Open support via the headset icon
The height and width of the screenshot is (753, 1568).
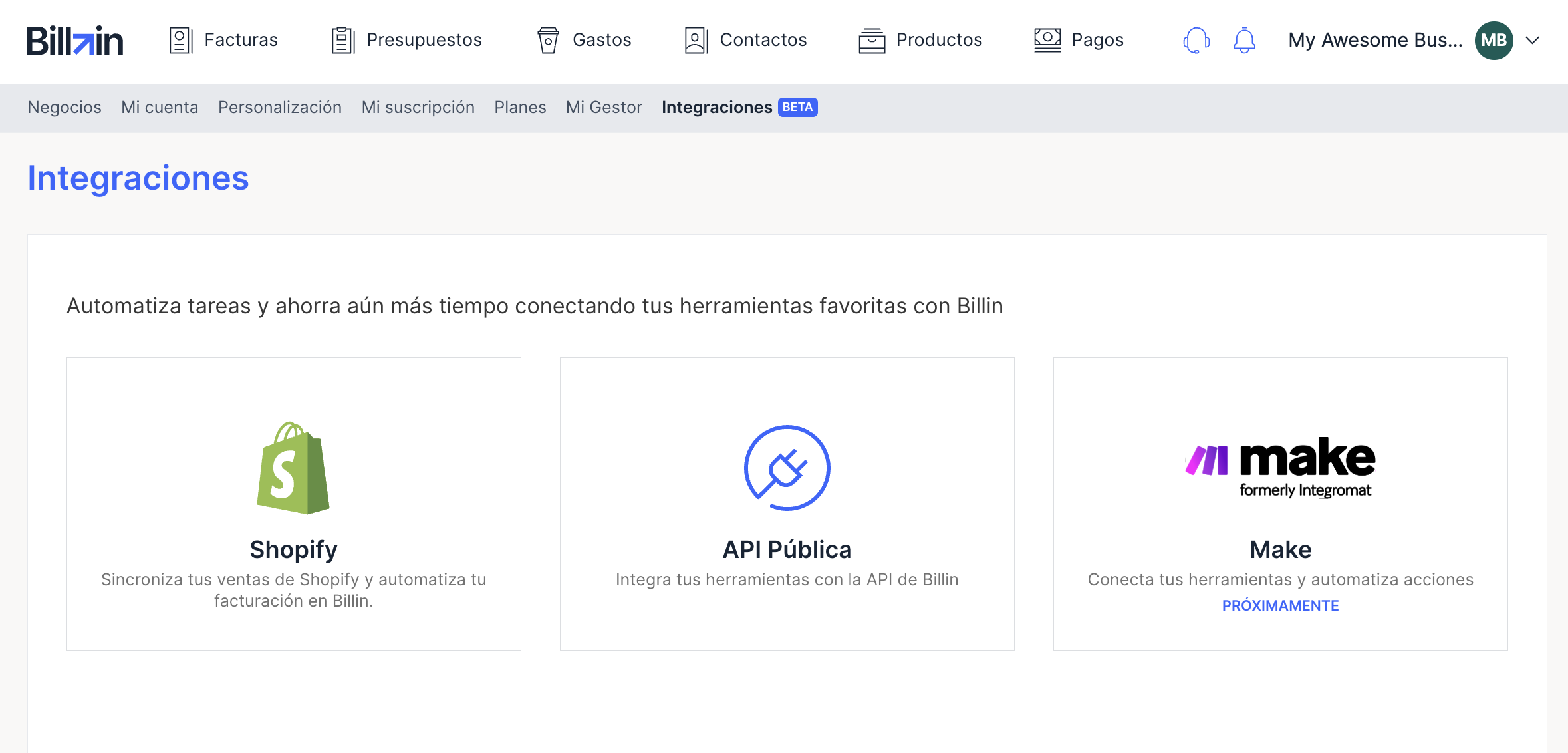click(x=1196, y=41)
